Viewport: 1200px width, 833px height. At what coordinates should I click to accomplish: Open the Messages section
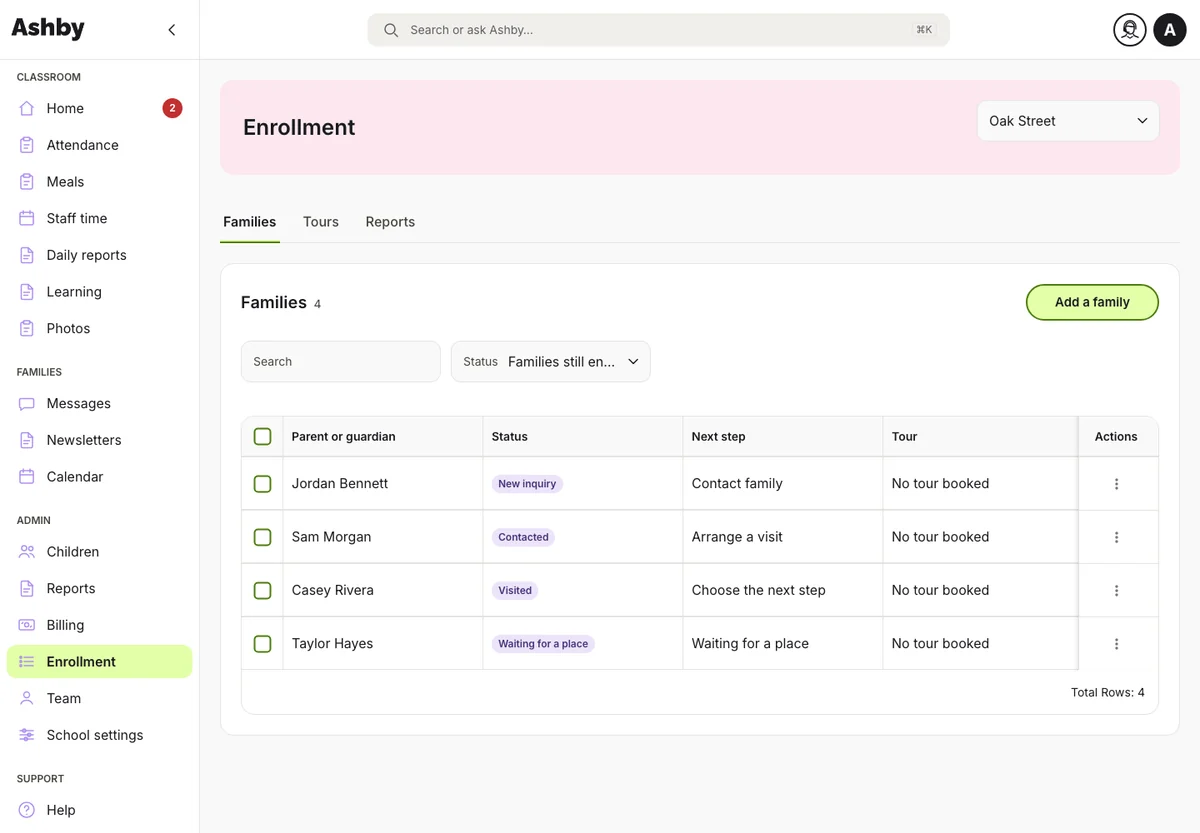click(x=99, y=404)
